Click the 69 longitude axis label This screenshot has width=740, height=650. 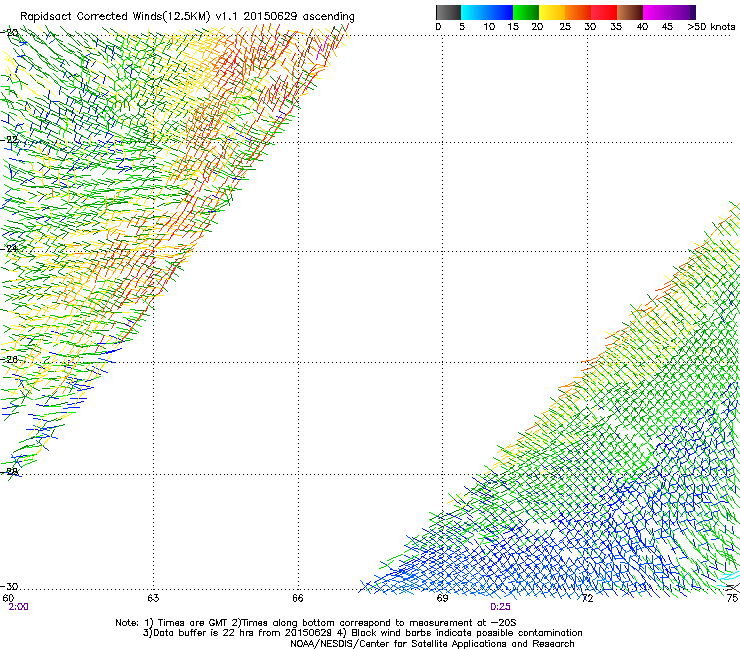442,598
